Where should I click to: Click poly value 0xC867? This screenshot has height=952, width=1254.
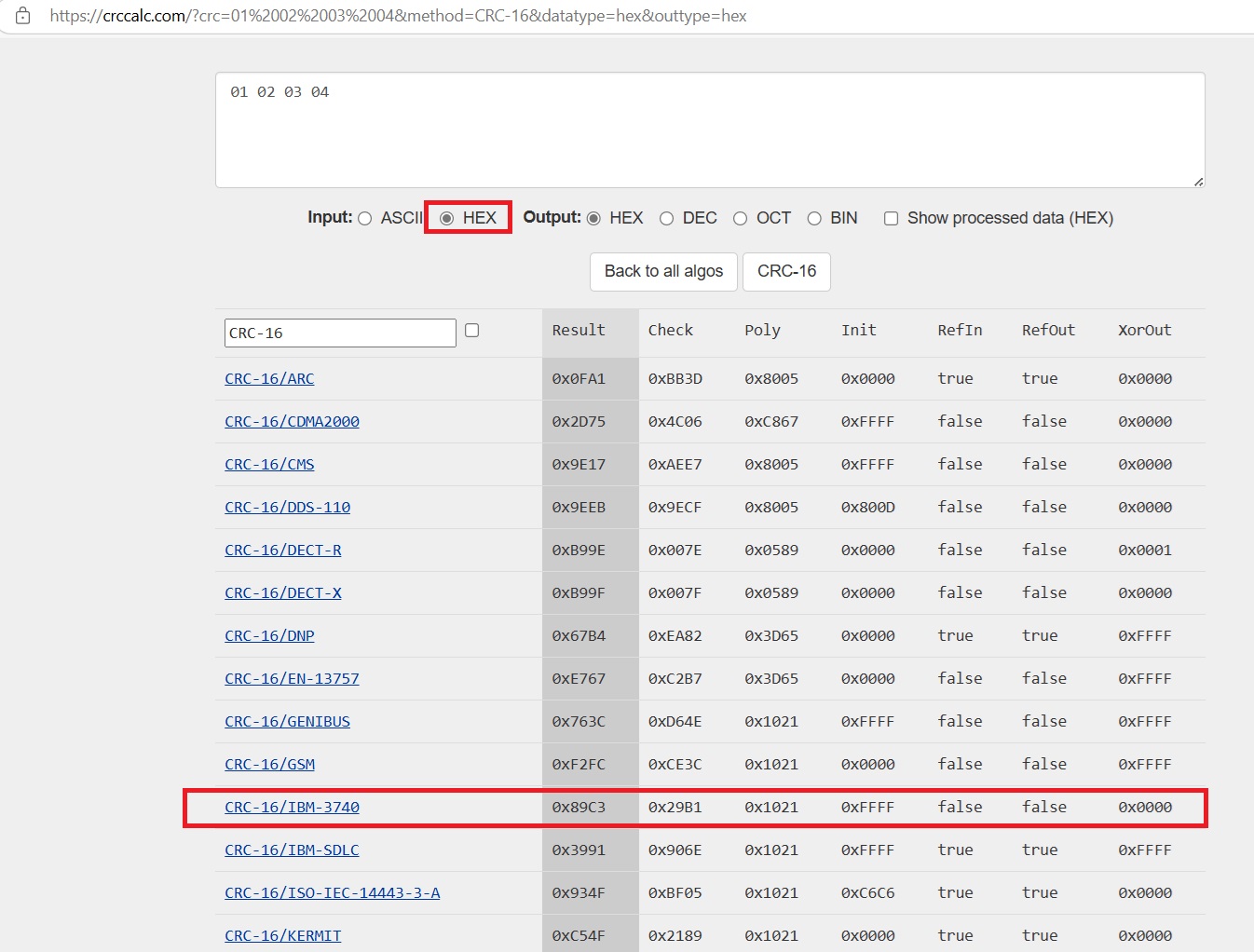click(x=771, y=421)
